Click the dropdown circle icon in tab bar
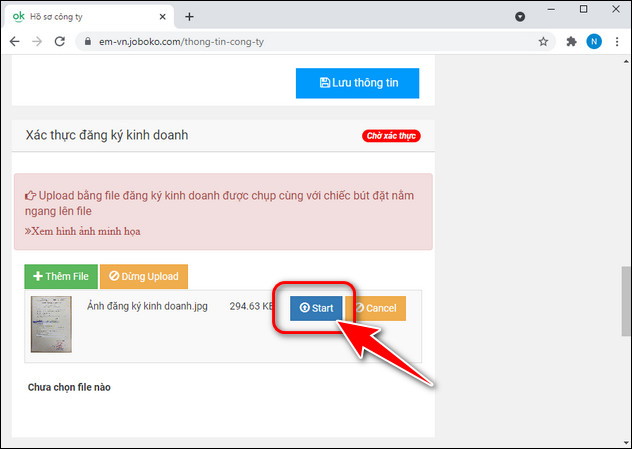The image size is (632, 449). pyautogui.click(x=520, y=17)
